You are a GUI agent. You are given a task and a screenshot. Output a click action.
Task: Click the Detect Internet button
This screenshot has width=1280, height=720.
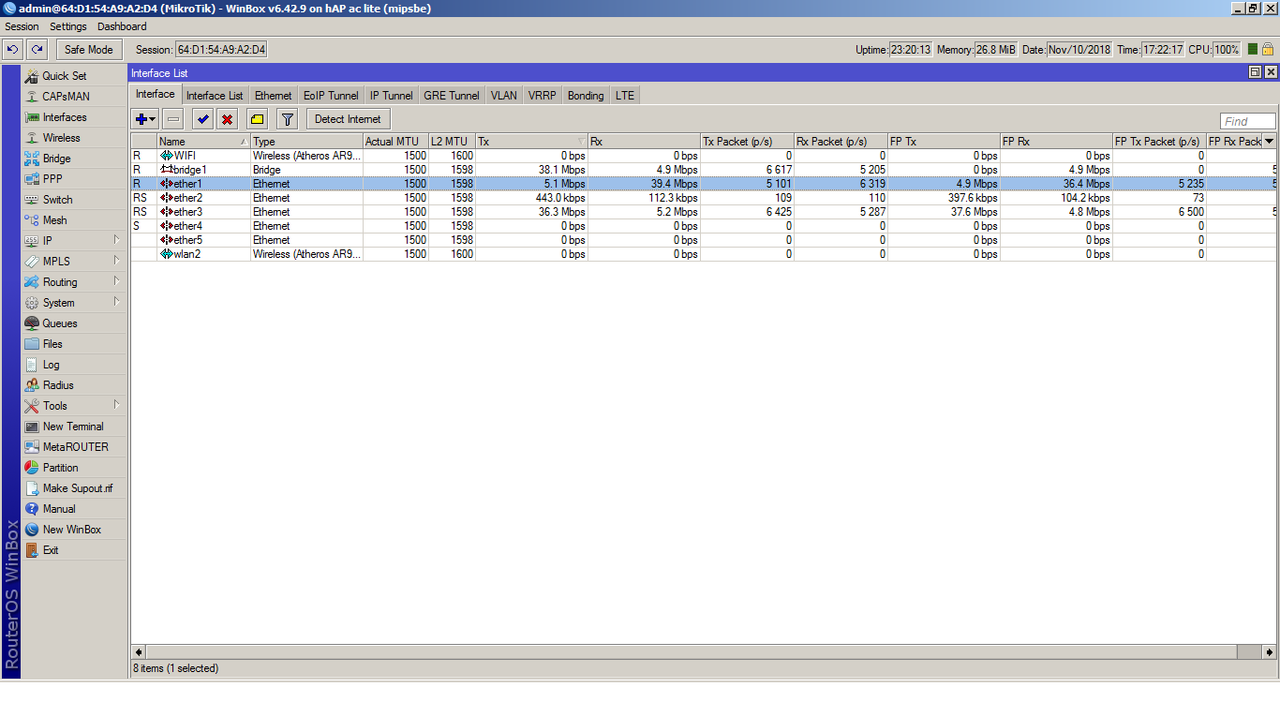click(x=348, y=119)
